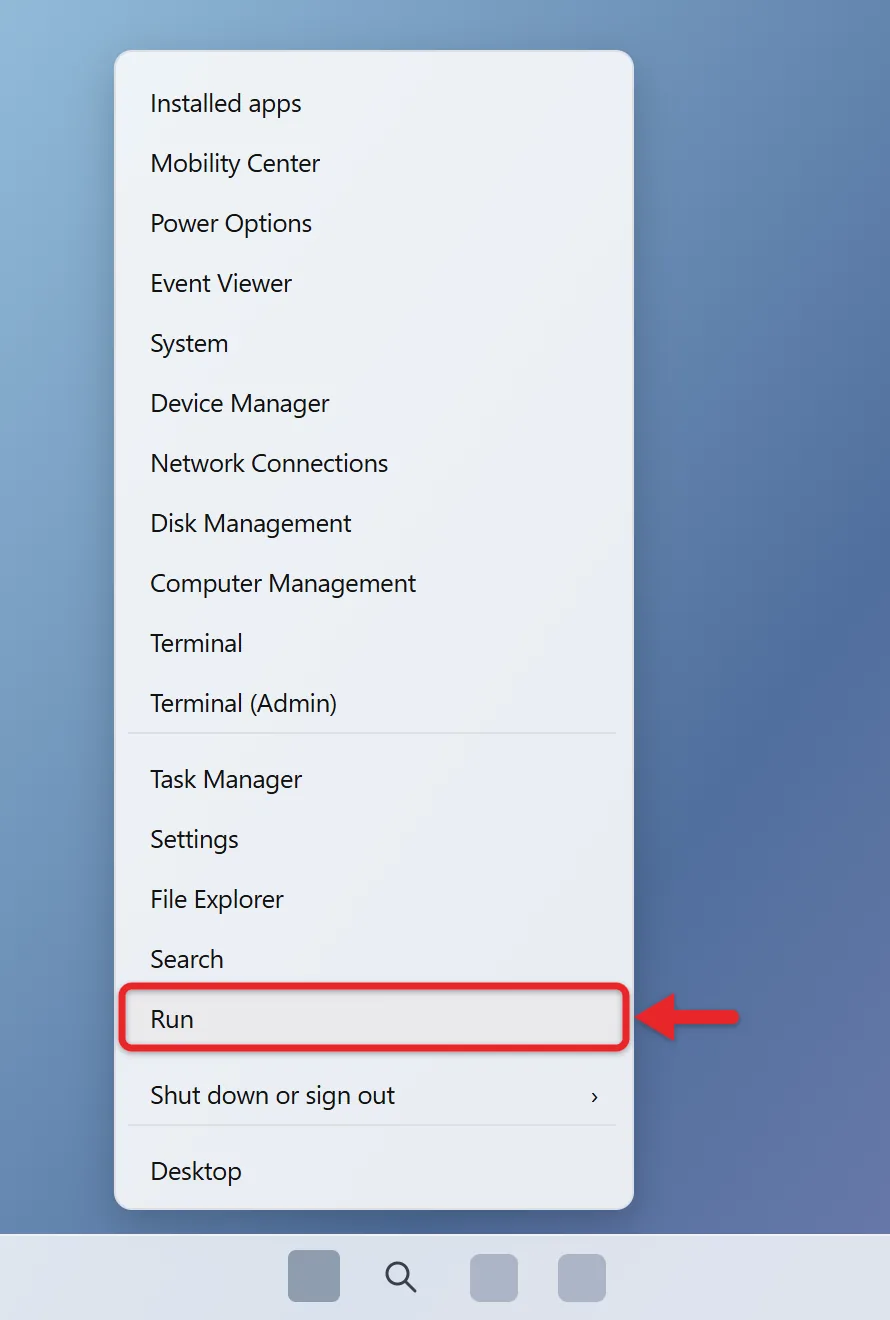Image resolution: width=890 pixels, height=1320 pixels.
Task: Open Settings from the menu
Action: (374, 840)
